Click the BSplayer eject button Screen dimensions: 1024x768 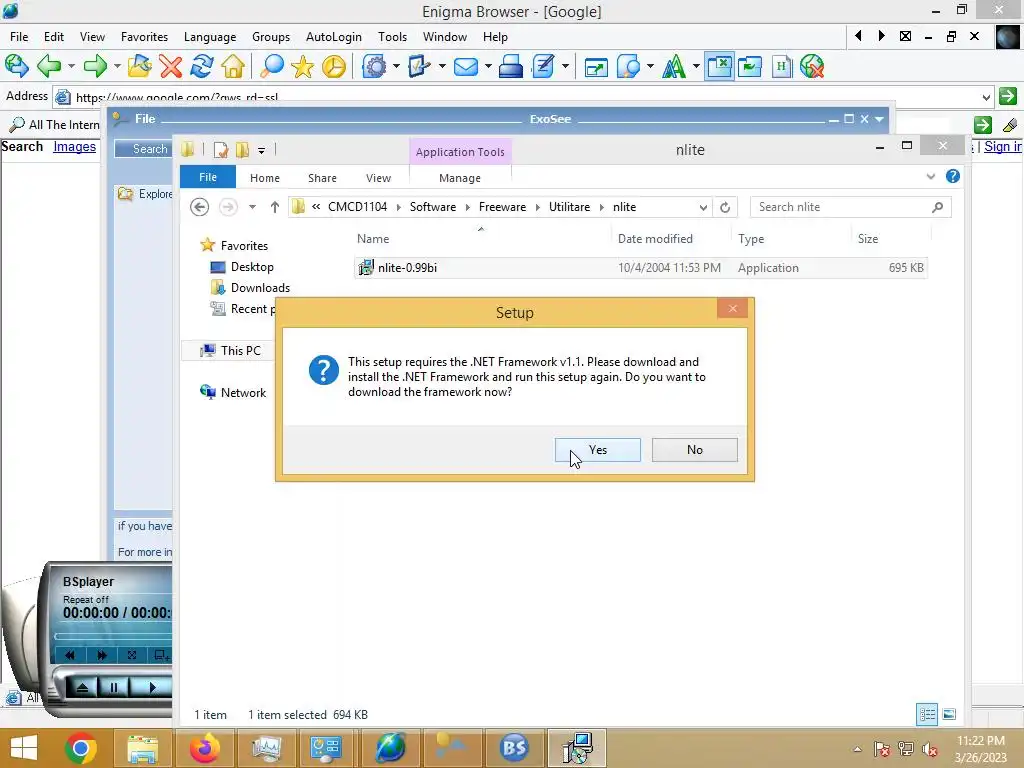pyautogui.click(x=82, y=687)
